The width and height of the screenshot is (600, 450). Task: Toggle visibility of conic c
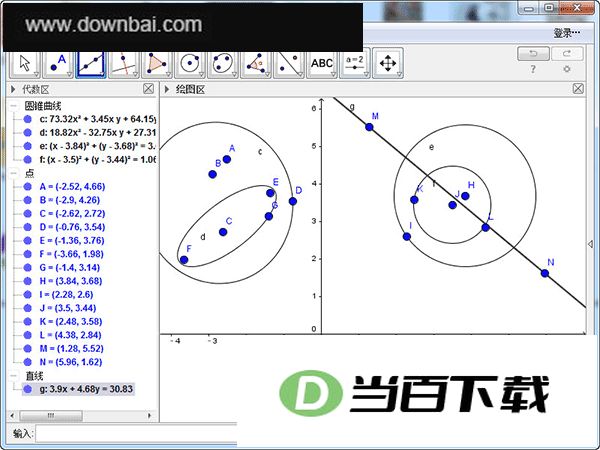pyautogui.click(x=27, y=119)
